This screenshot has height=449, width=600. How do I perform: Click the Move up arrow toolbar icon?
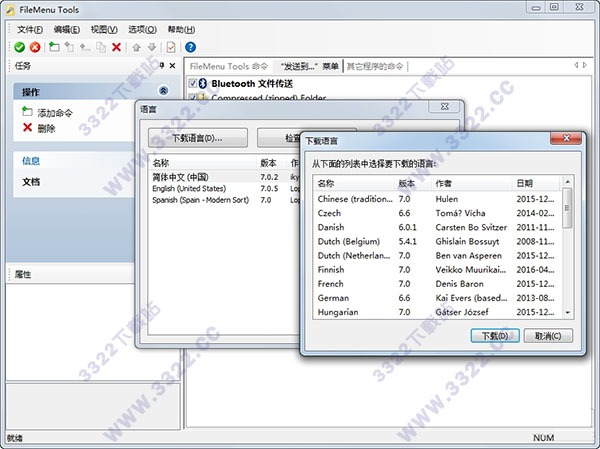[x=136, y=47]
